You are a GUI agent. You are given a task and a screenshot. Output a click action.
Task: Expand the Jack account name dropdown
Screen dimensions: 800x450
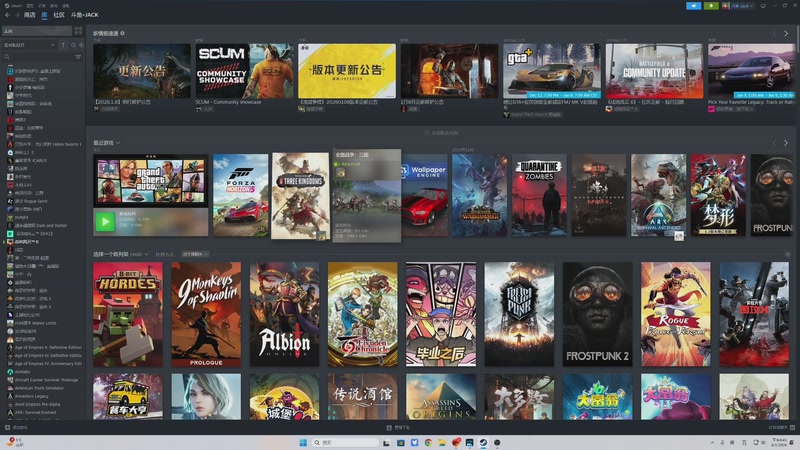pos(742,6)
